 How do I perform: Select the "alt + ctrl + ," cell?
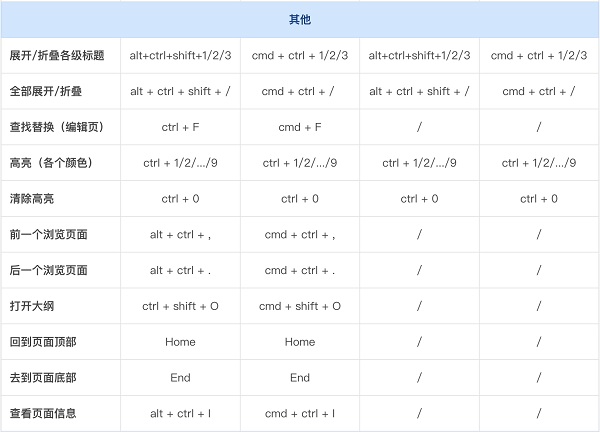coord(180,235)
